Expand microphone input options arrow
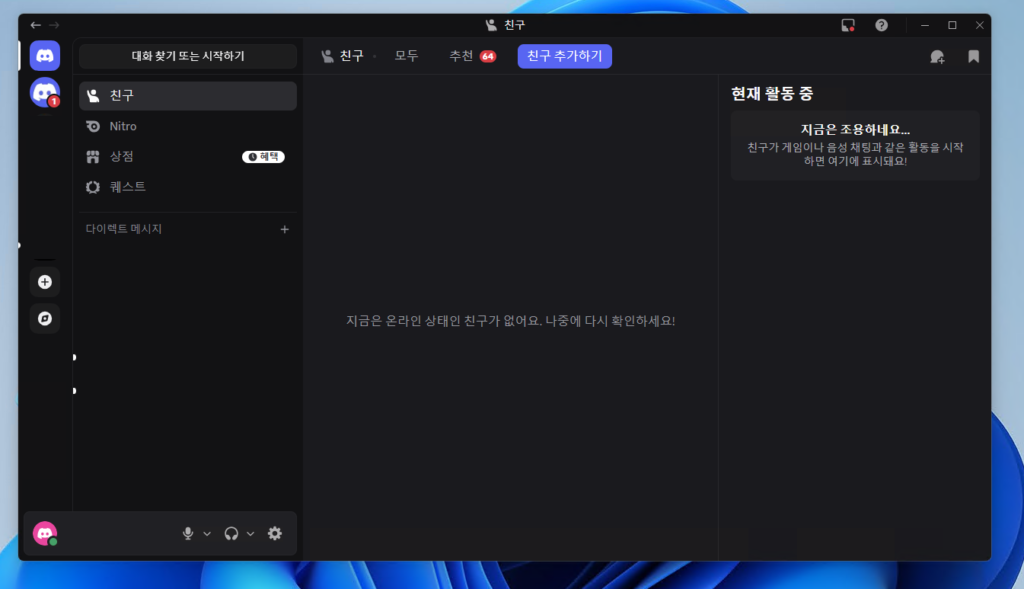The width and height of the screenshot is (1024, 589). click(x=207, y=534)
